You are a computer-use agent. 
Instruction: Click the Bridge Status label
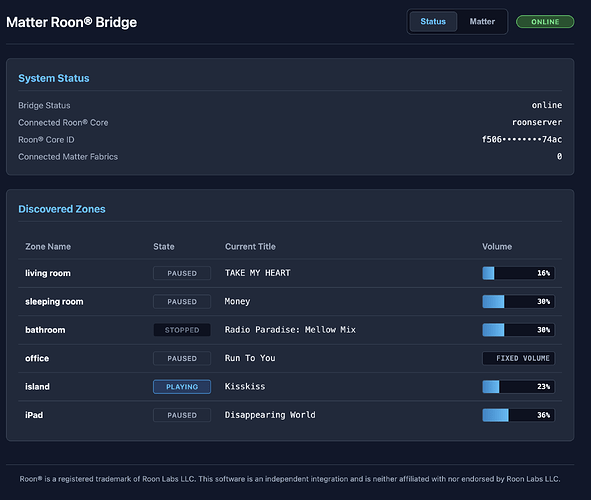tap(44, 106)
